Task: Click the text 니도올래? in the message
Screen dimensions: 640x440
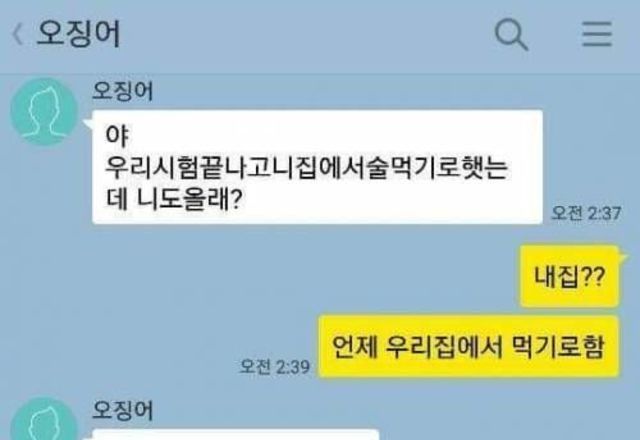Action: (189, 200)
